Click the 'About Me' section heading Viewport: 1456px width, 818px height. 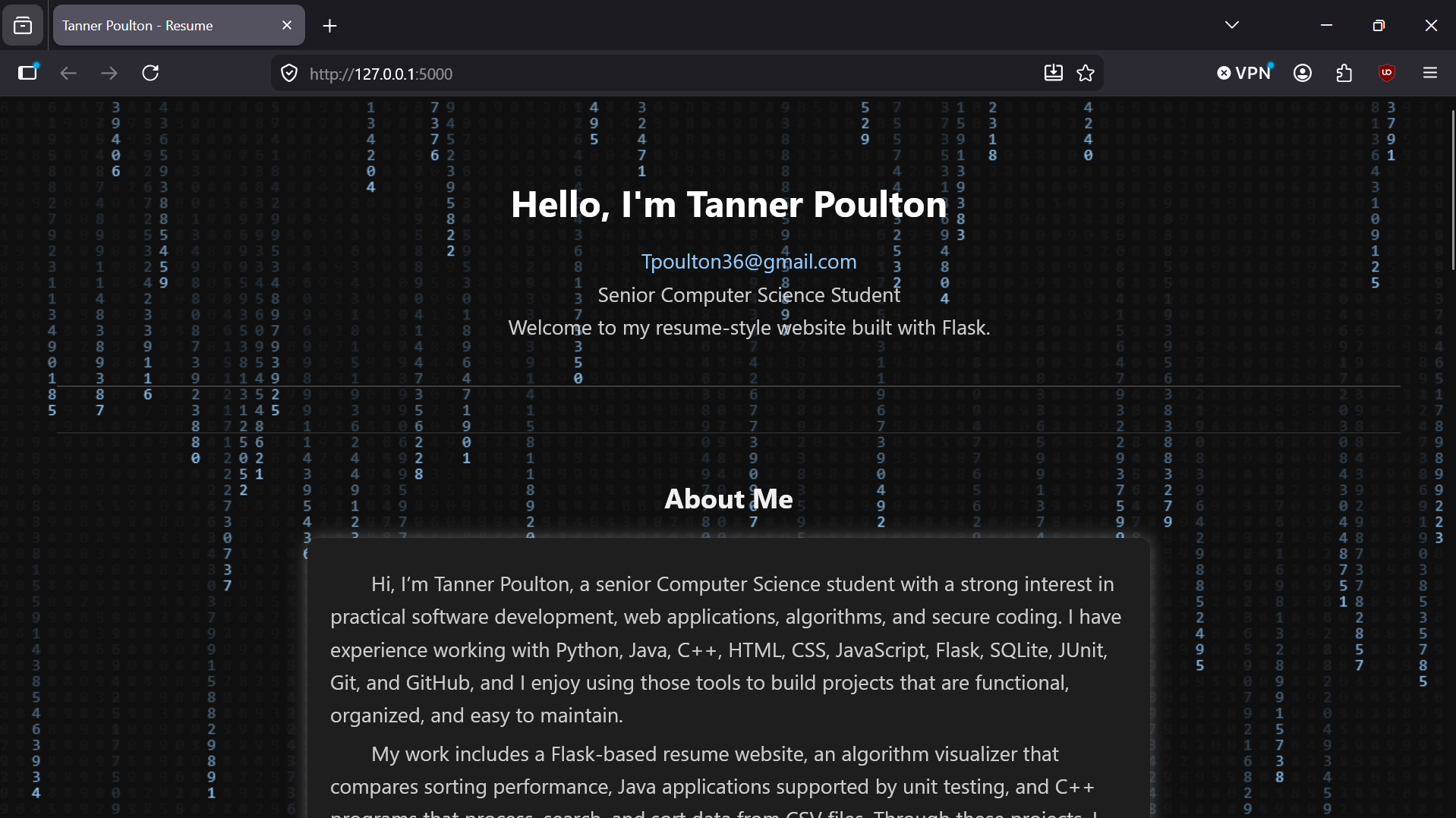[x=729, y=499]
